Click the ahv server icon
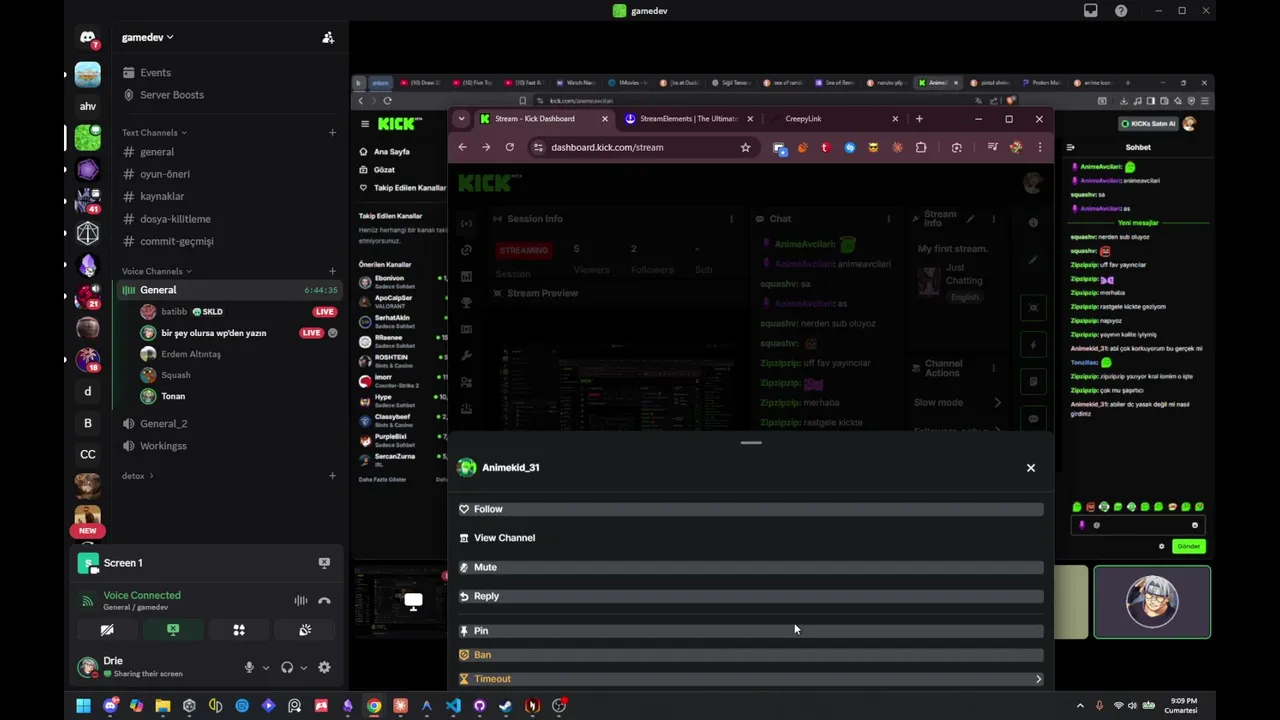 pos(88,106)
